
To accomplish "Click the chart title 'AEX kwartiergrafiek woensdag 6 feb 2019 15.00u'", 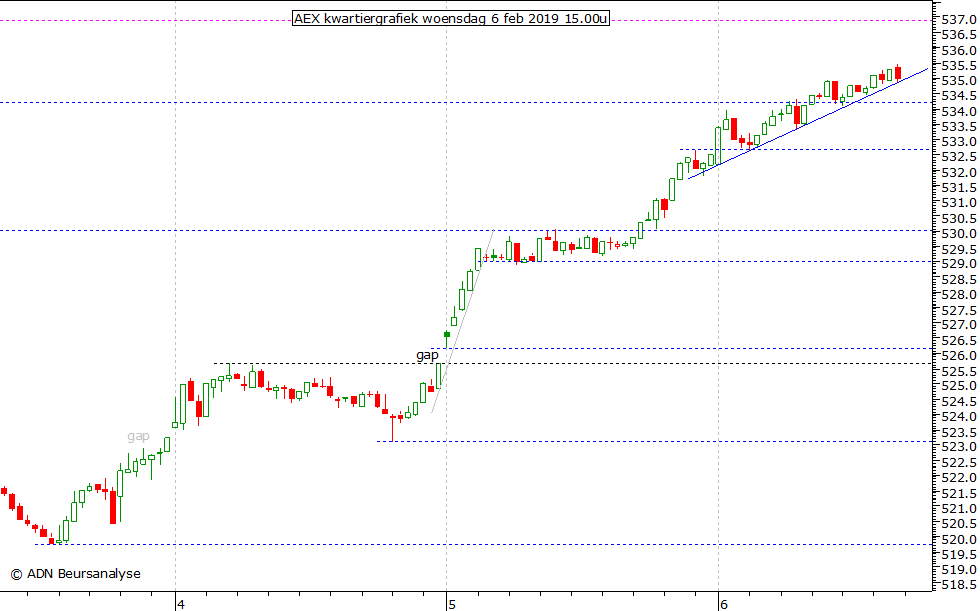I will point(451,19).
